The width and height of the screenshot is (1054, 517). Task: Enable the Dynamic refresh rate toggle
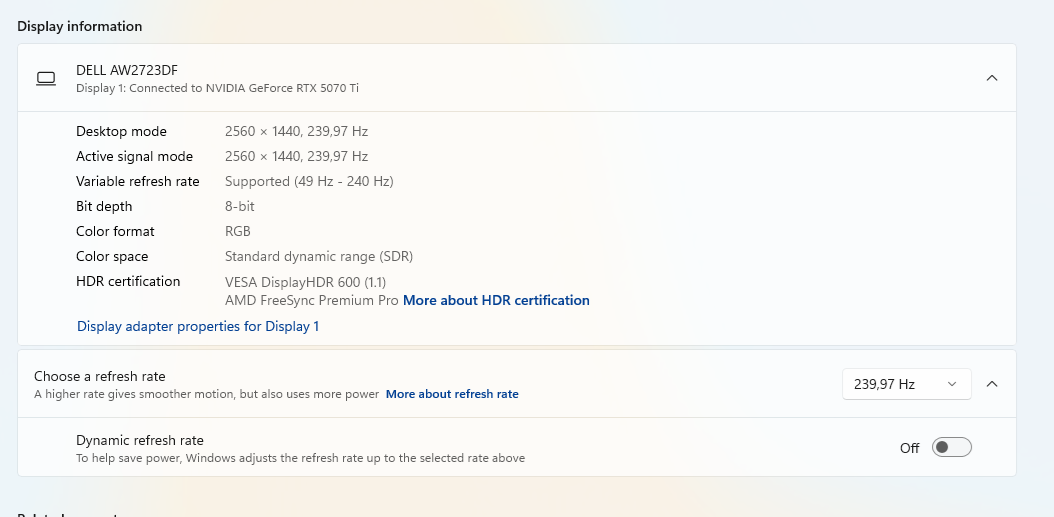click(x=951, y=447)
